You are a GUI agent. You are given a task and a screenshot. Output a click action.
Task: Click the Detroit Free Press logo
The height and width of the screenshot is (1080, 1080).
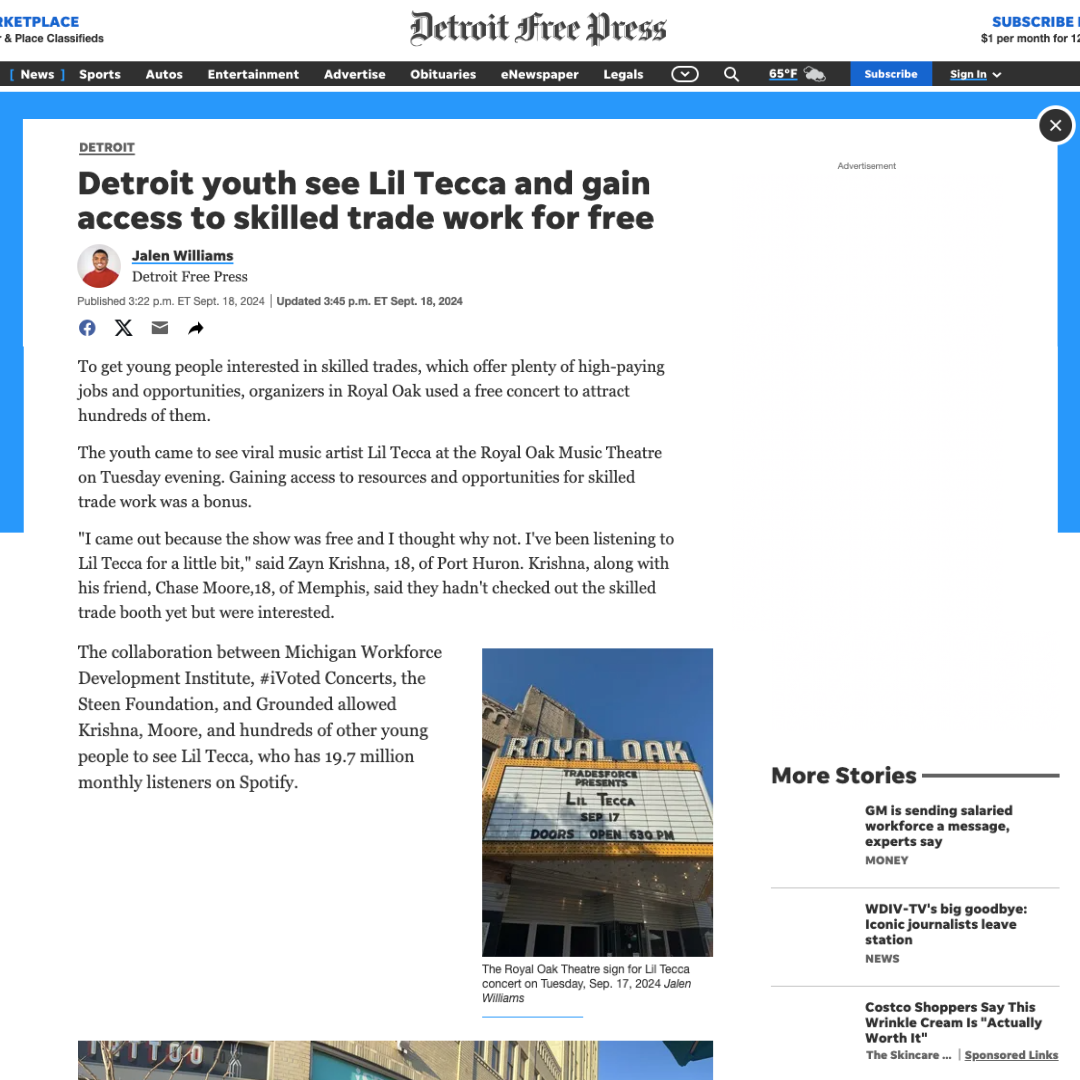coord(538,28)
